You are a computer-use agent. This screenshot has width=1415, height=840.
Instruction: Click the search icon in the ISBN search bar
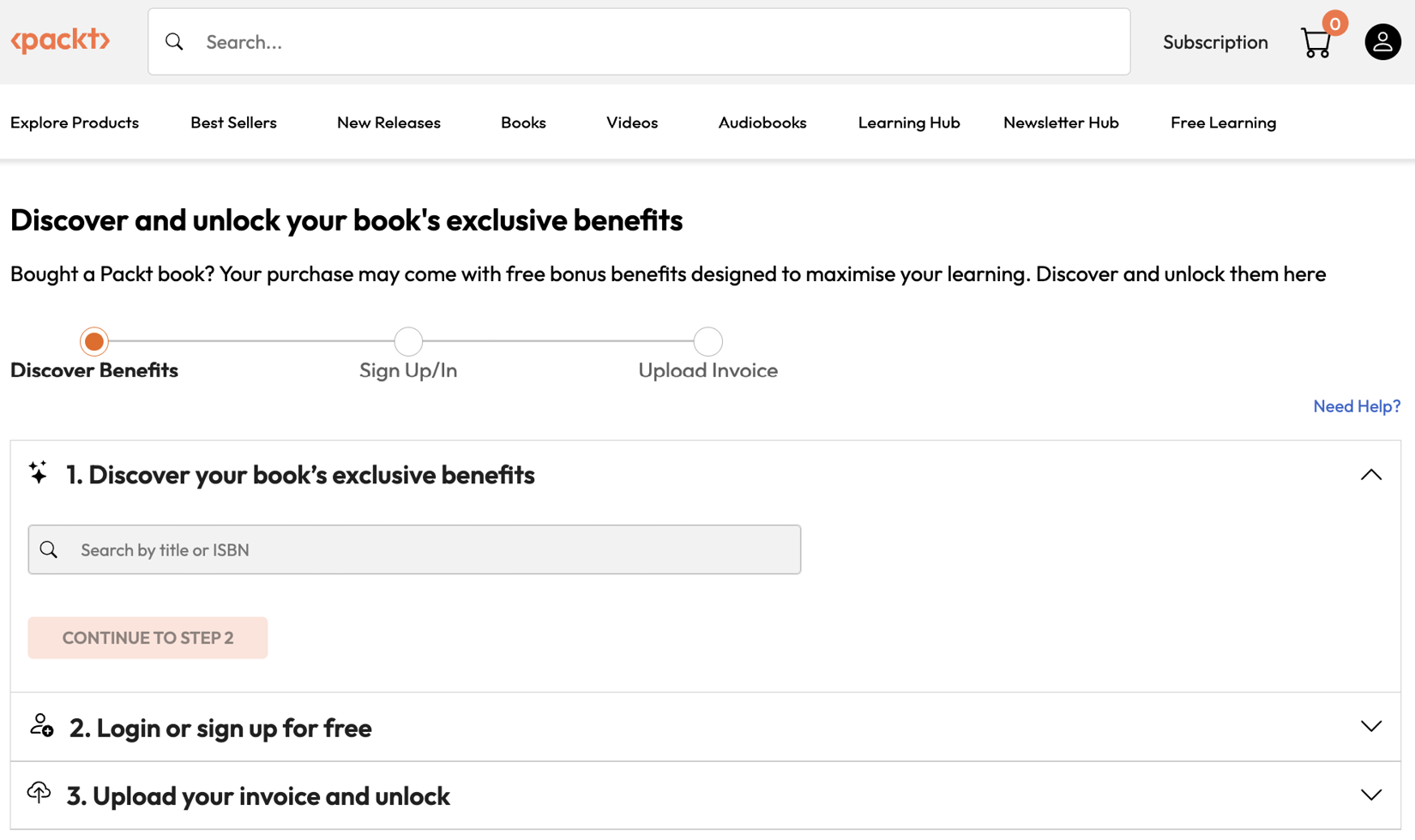[x=49, y=549]
